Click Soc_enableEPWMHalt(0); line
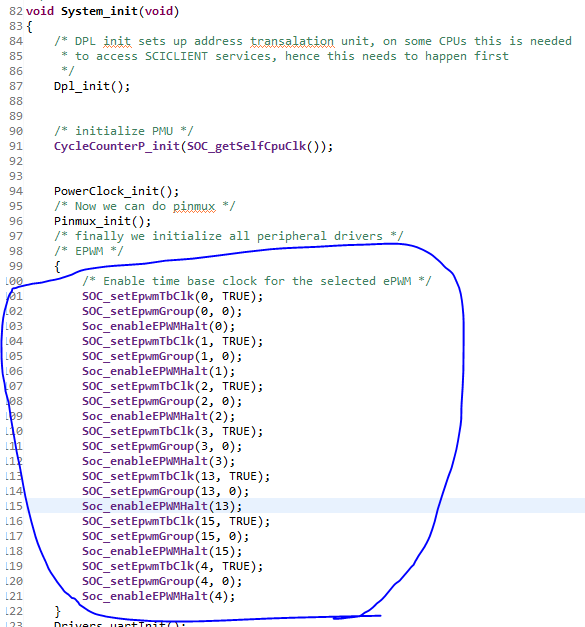 point(159,326)
